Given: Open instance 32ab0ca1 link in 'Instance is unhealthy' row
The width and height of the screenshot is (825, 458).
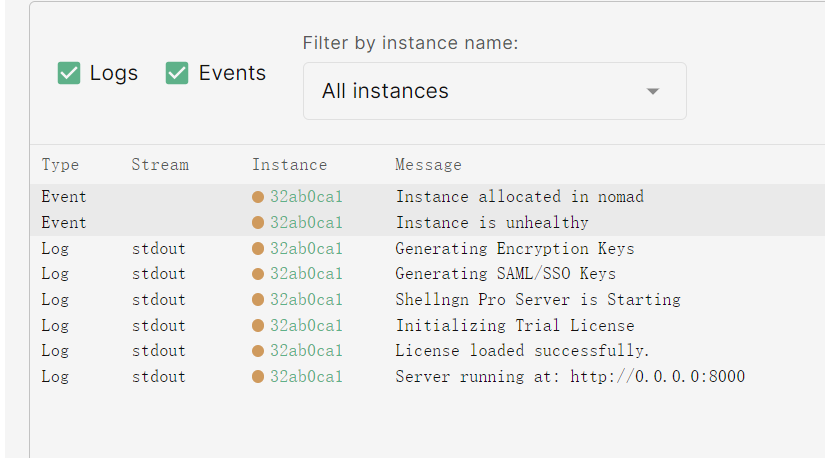Looking at the screenshot, I should [306, 223].
